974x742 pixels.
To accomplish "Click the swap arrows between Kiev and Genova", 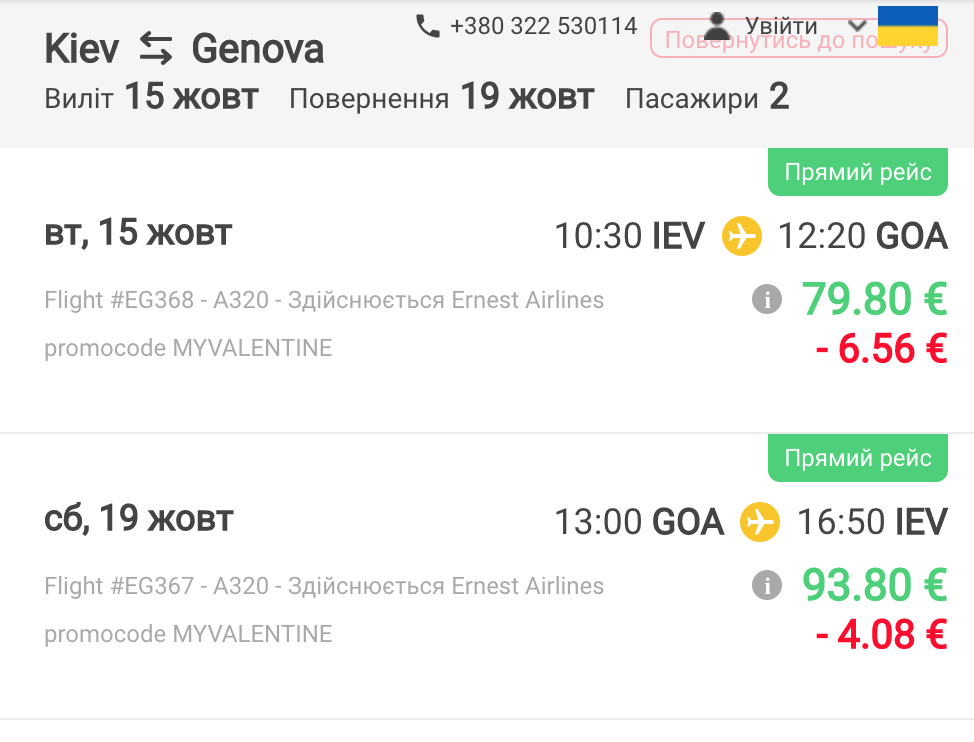I will click(156, 48).
